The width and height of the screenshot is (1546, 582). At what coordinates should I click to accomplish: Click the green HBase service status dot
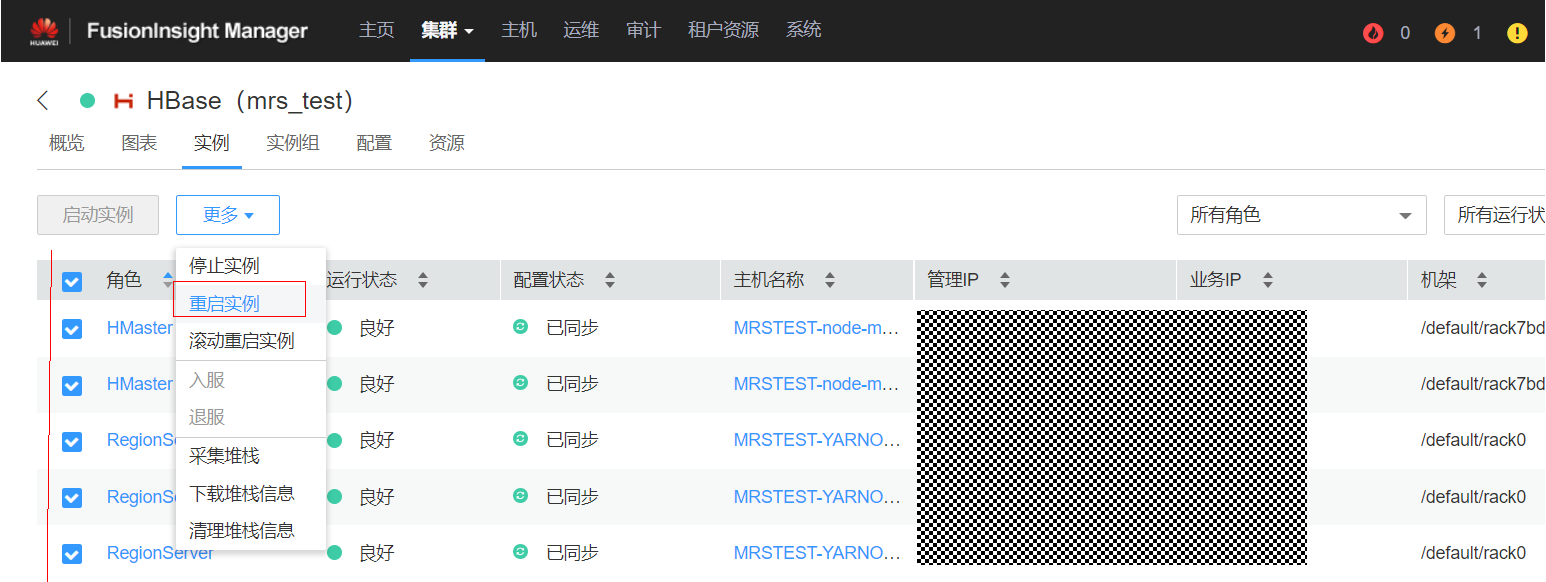pyautogui.click(x=87, y=101)
